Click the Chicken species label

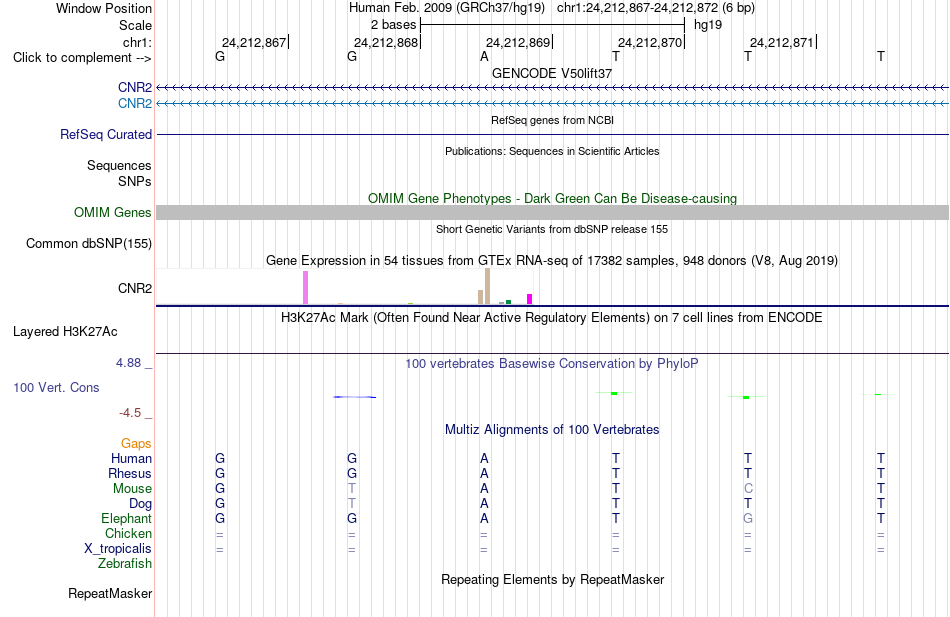point(128,533)
